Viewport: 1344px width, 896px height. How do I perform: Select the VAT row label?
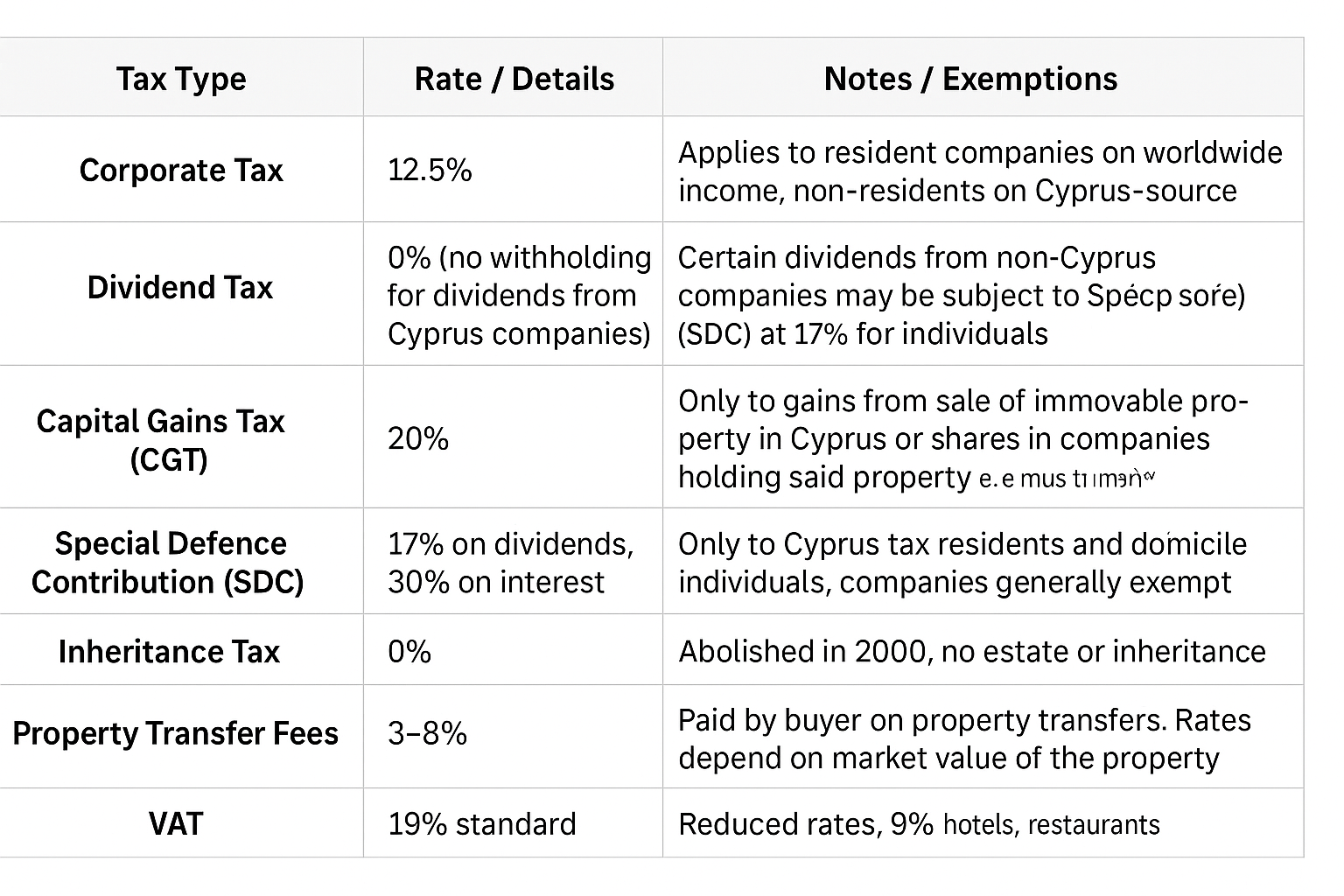(x=176, y=824)
